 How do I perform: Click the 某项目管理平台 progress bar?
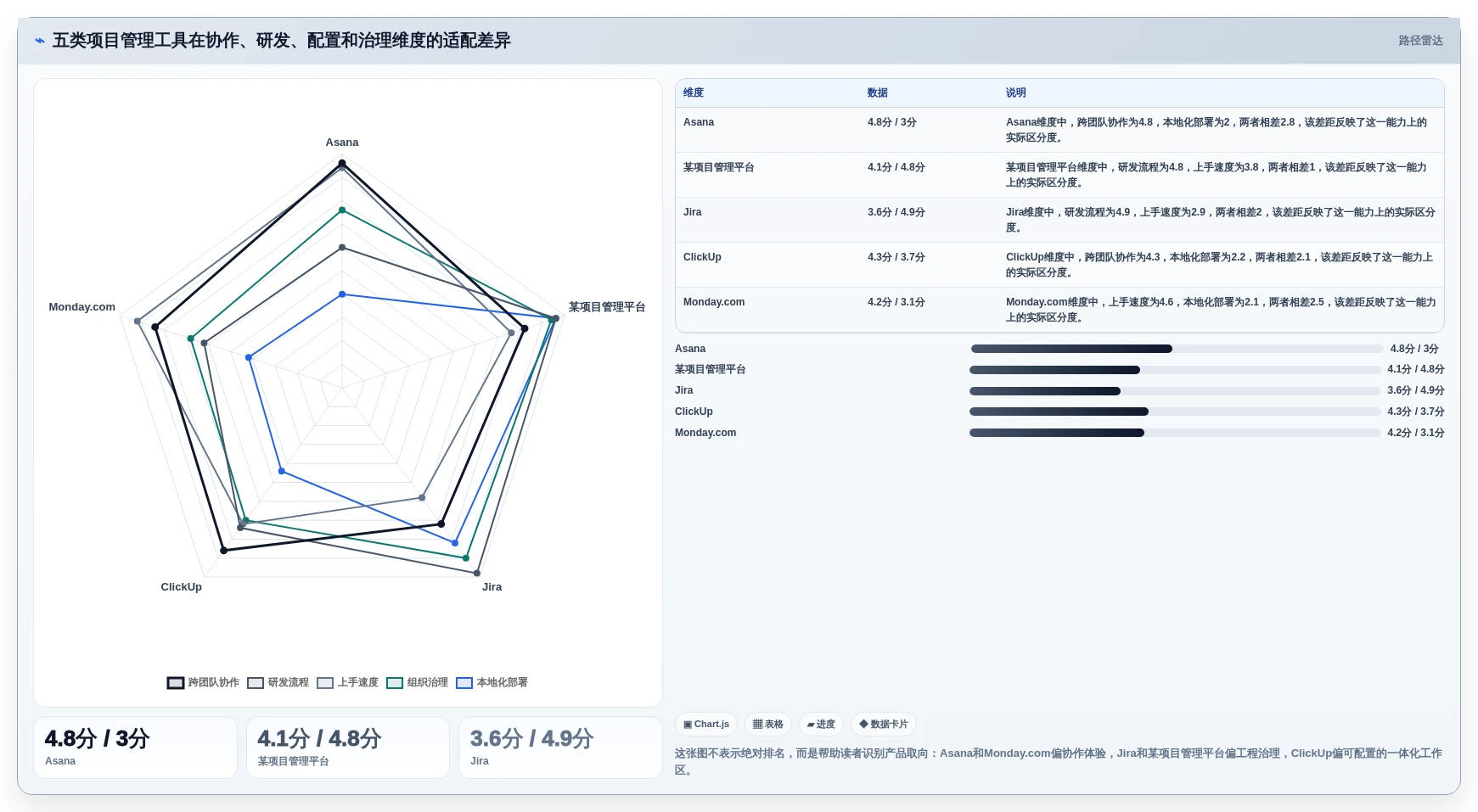(x=1175, y=370)
